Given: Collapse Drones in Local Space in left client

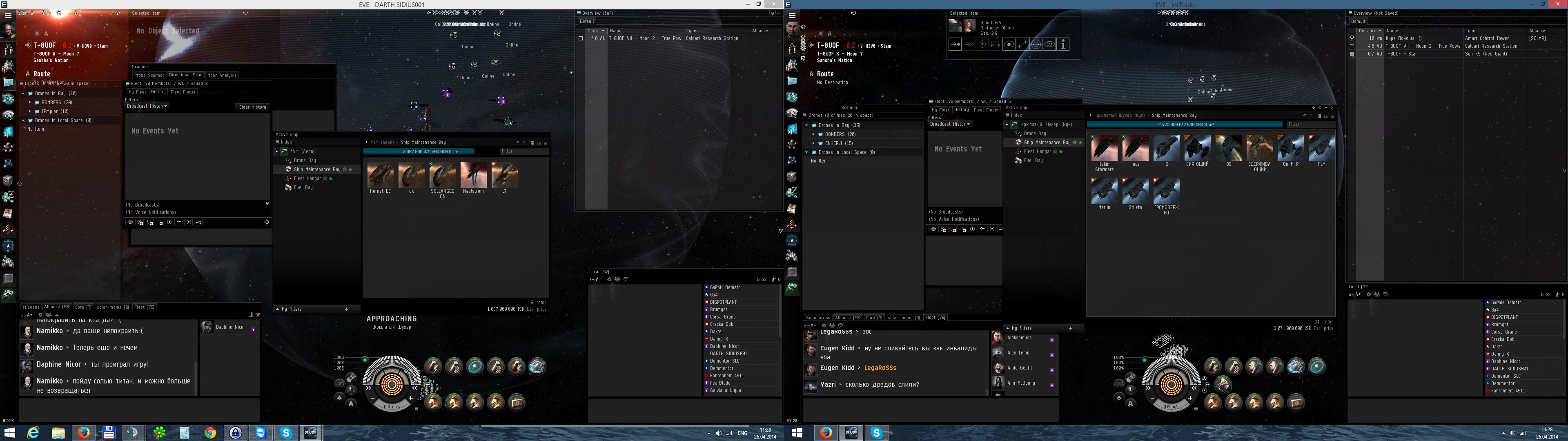Looking at the screenshot, I should (23, 120).
